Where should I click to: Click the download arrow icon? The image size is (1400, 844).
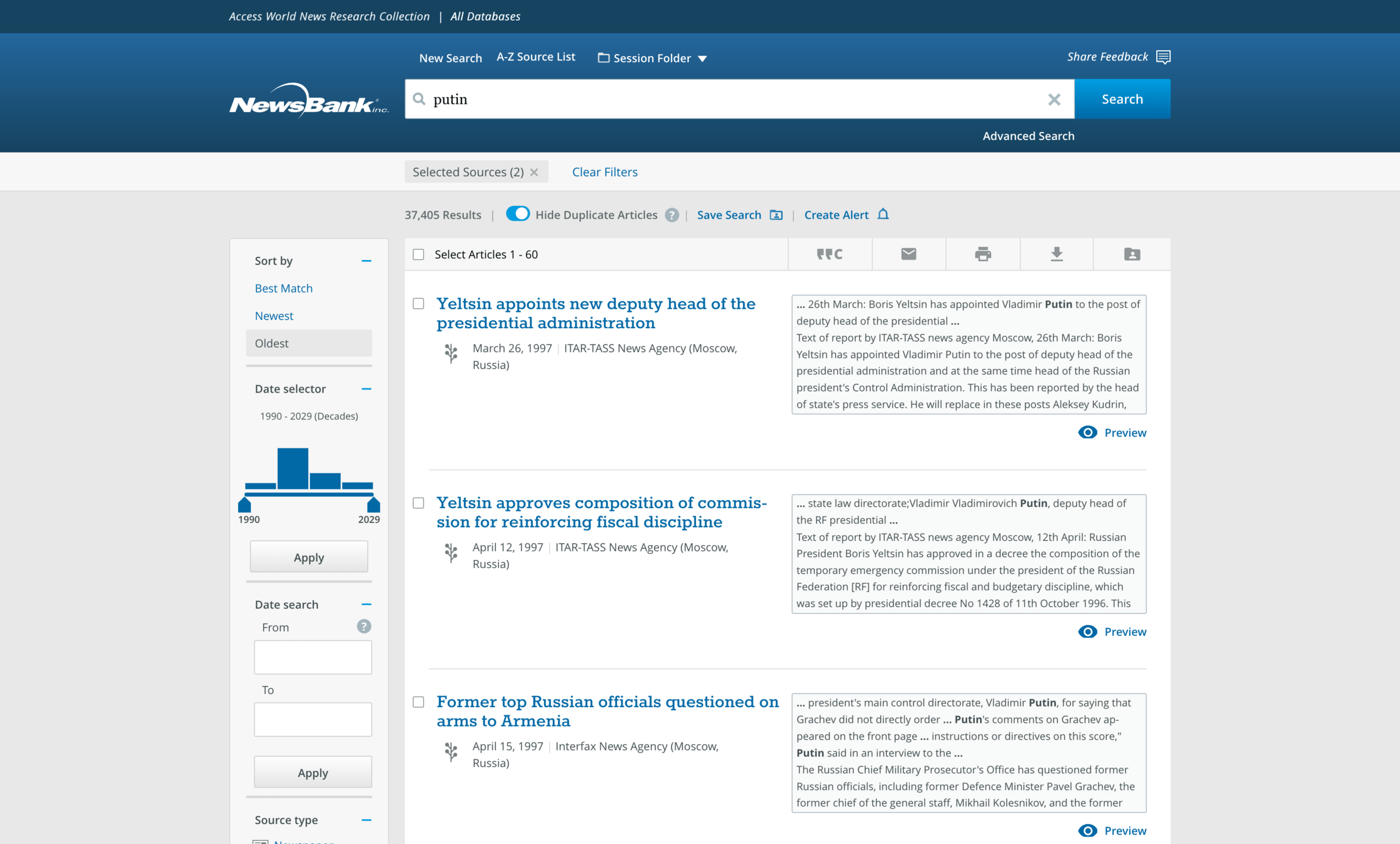(1056, 254)
